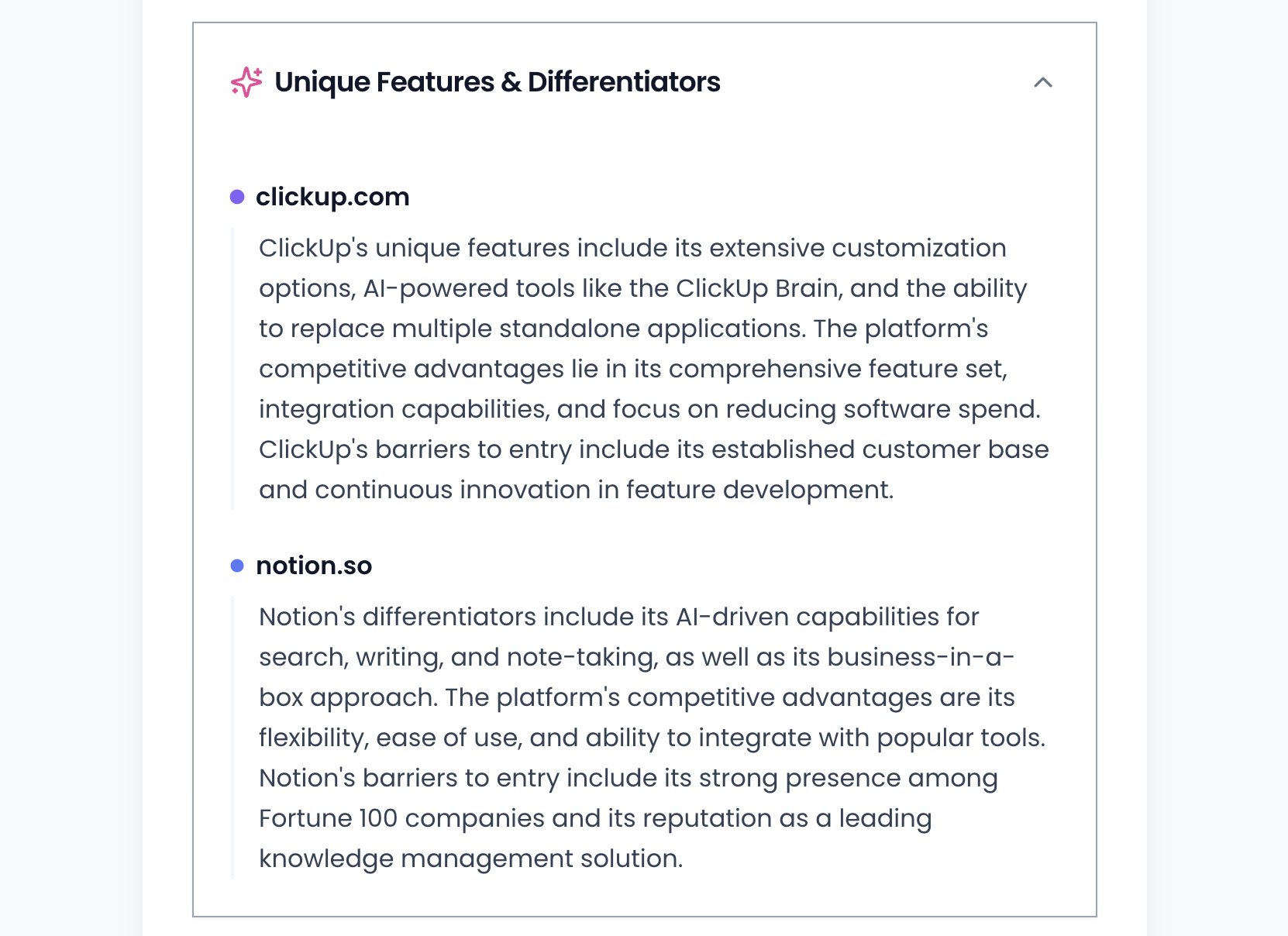This screenshot has height=936, width=1288.
Task: Click the blue dot beside notion.so
Action: point(237,566)
